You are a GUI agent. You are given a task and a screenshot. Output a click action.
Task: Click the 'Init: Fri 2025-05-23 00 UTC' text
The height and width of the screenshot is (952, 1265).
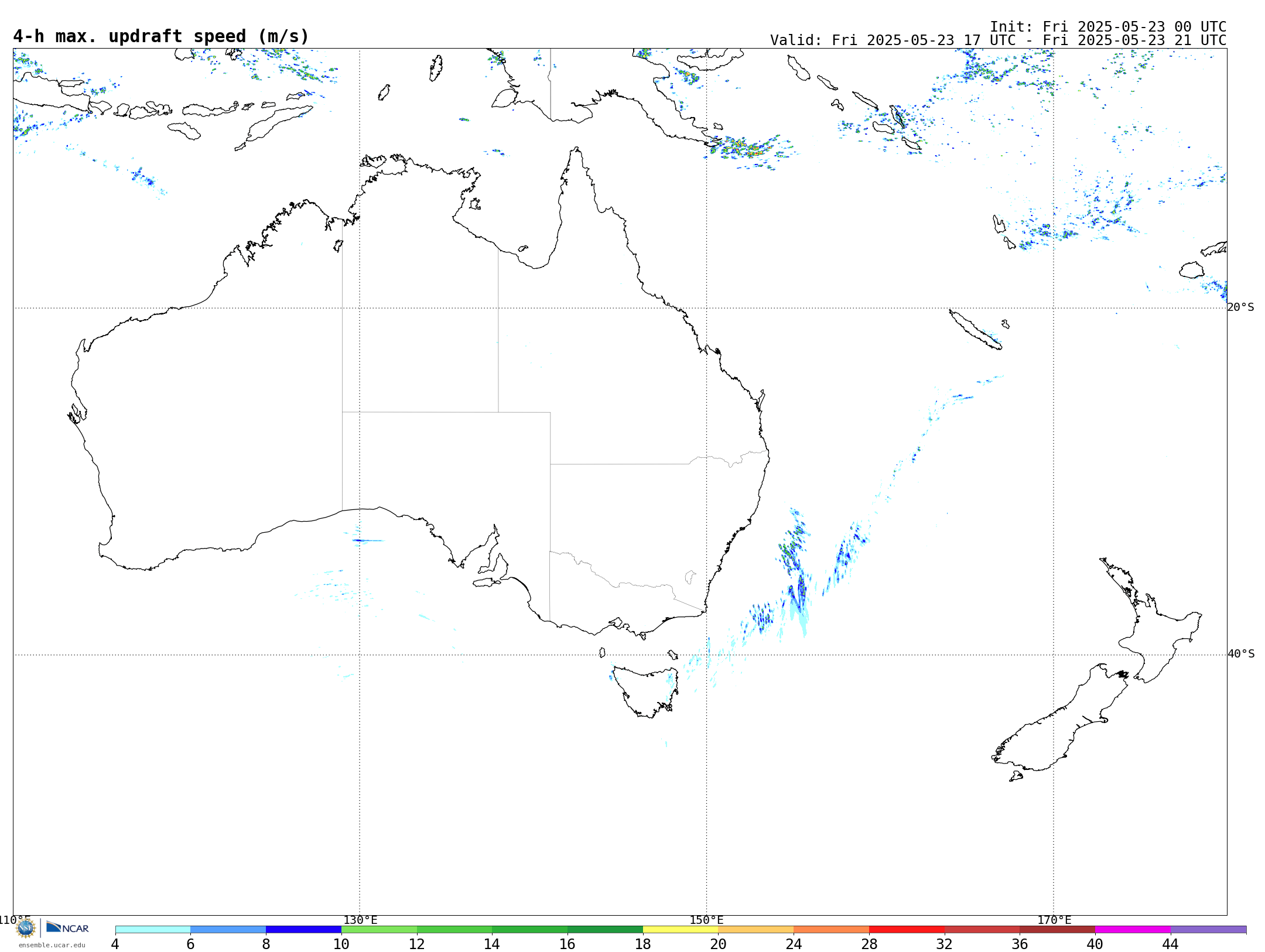pyautogui.click(x=1108, y=27)
